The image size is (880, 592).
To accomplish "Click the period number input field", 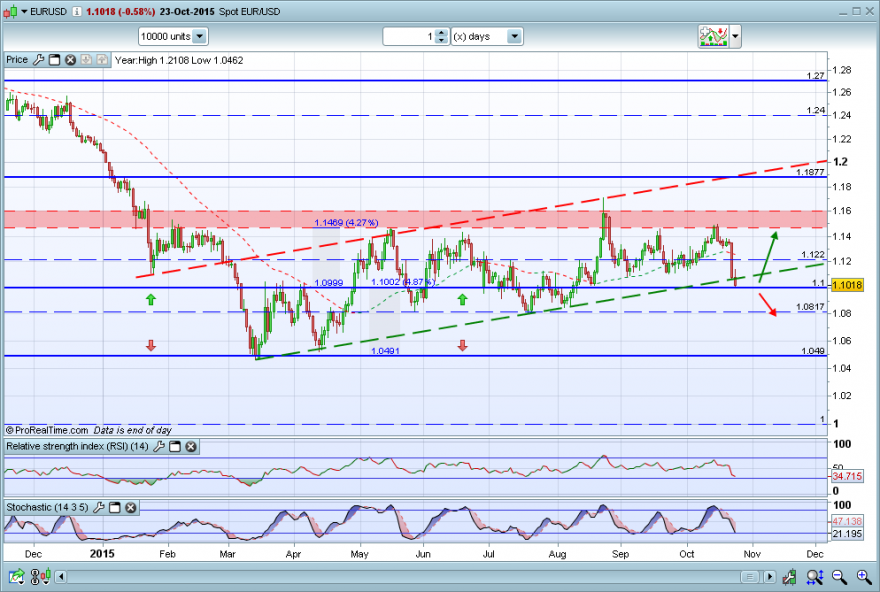I will tap(409, 36).
